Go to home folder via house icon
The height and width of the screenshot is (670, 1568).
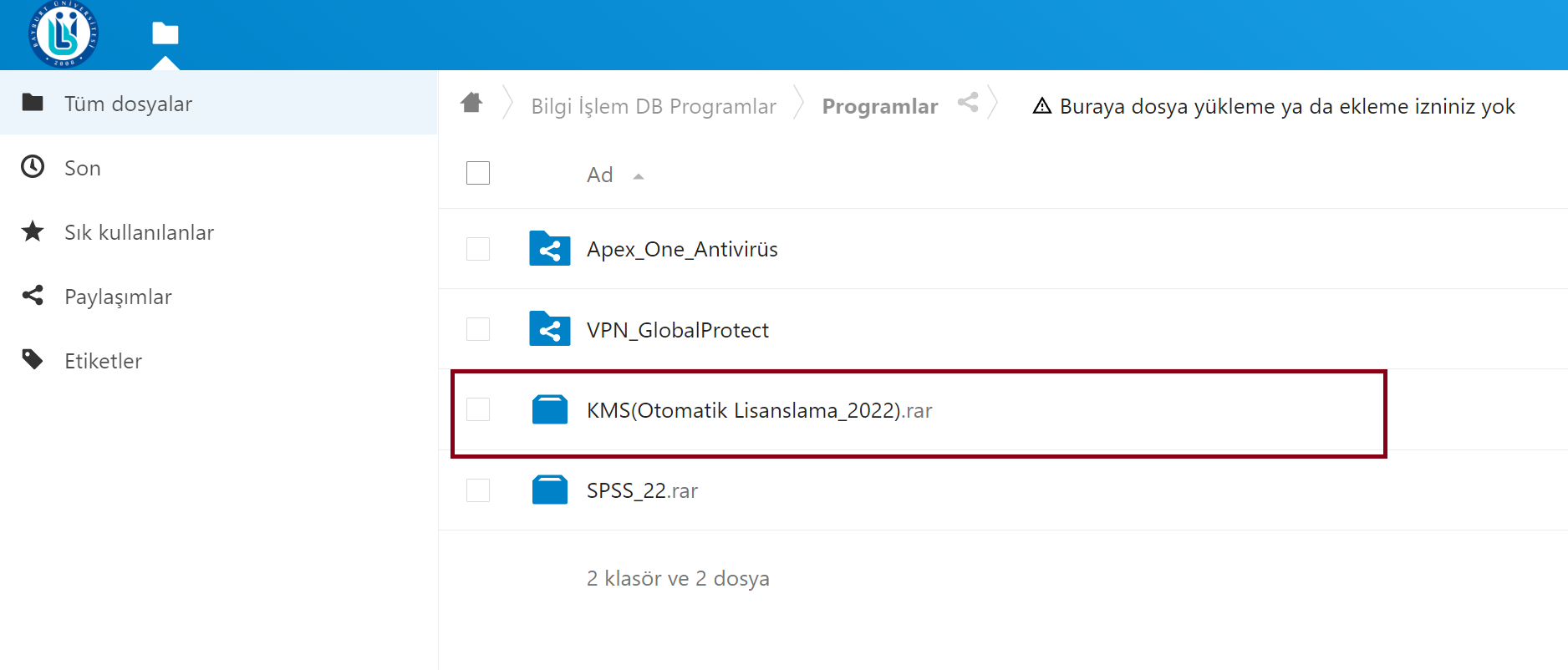(471, 103)
